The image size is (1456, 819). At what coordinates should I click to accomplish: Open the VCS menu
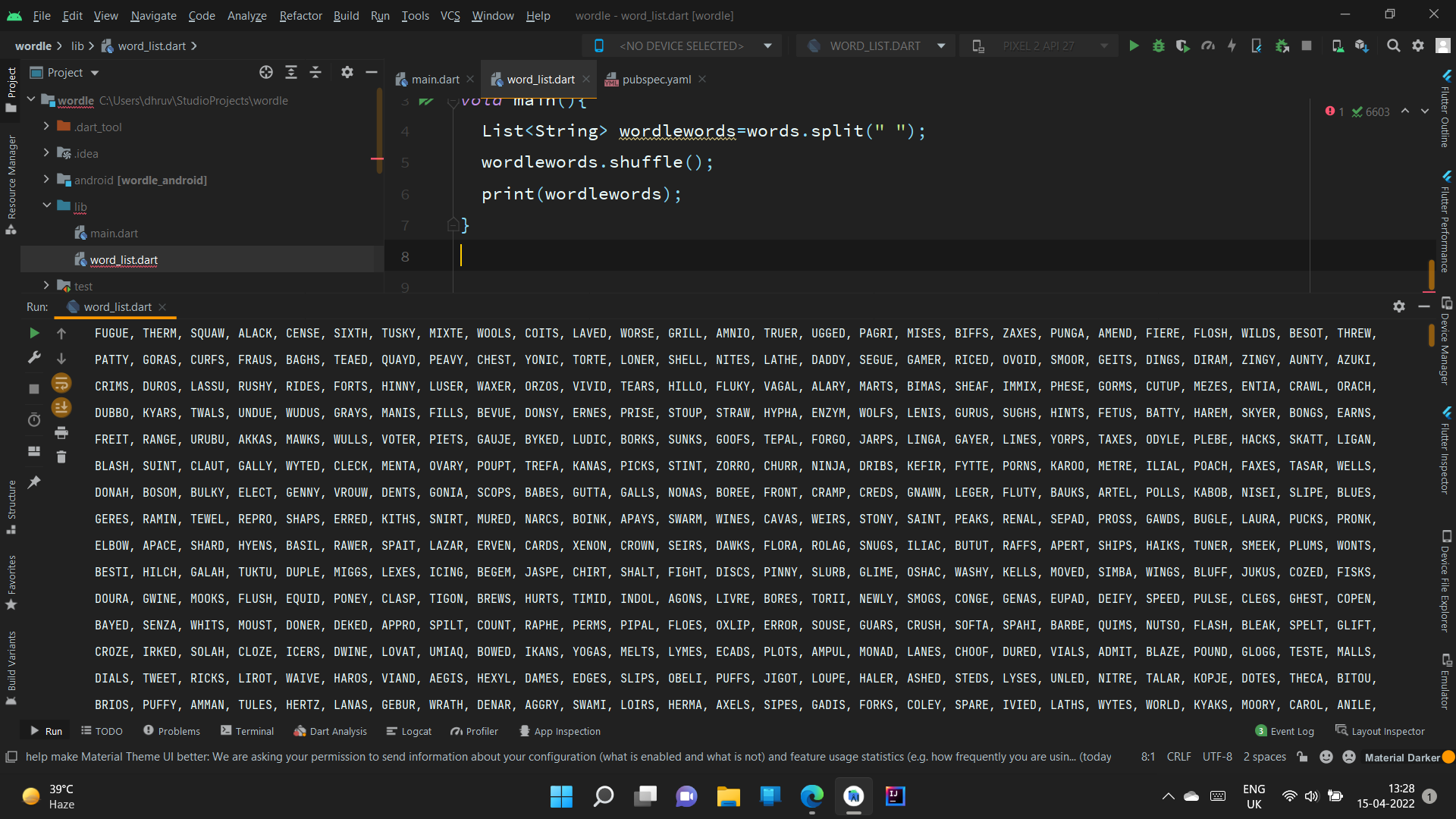pos(450,16)
